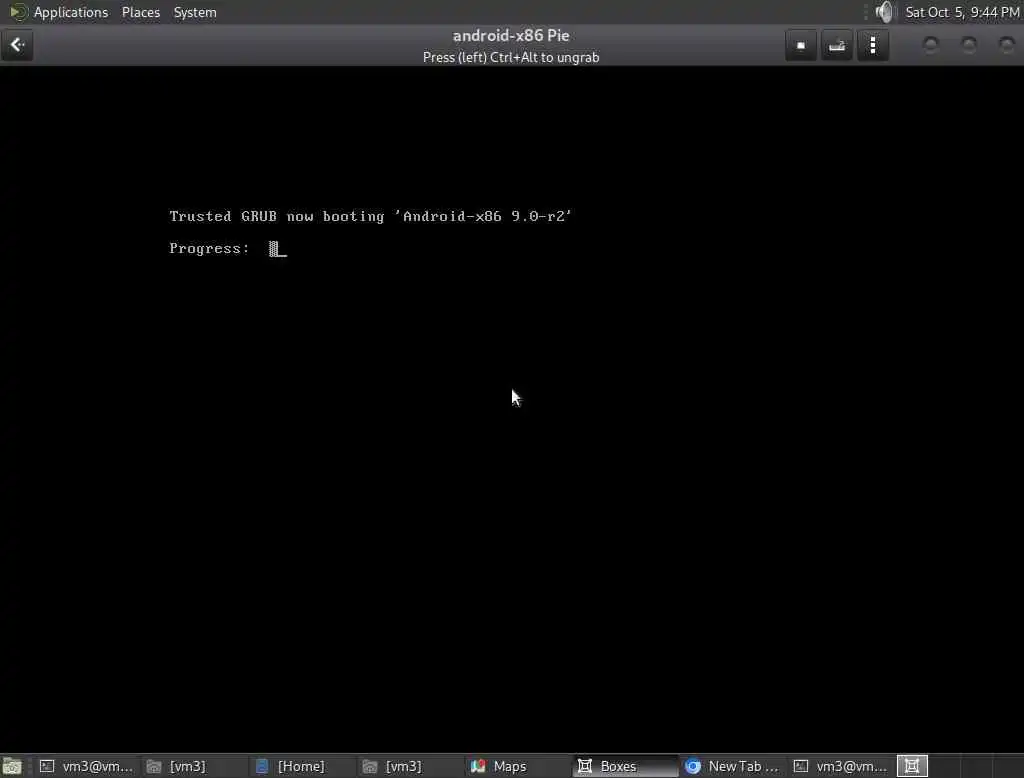Screen dimensions: 1024x778
Task: Click the fullscreen square button
Action: tap(801, 45)
